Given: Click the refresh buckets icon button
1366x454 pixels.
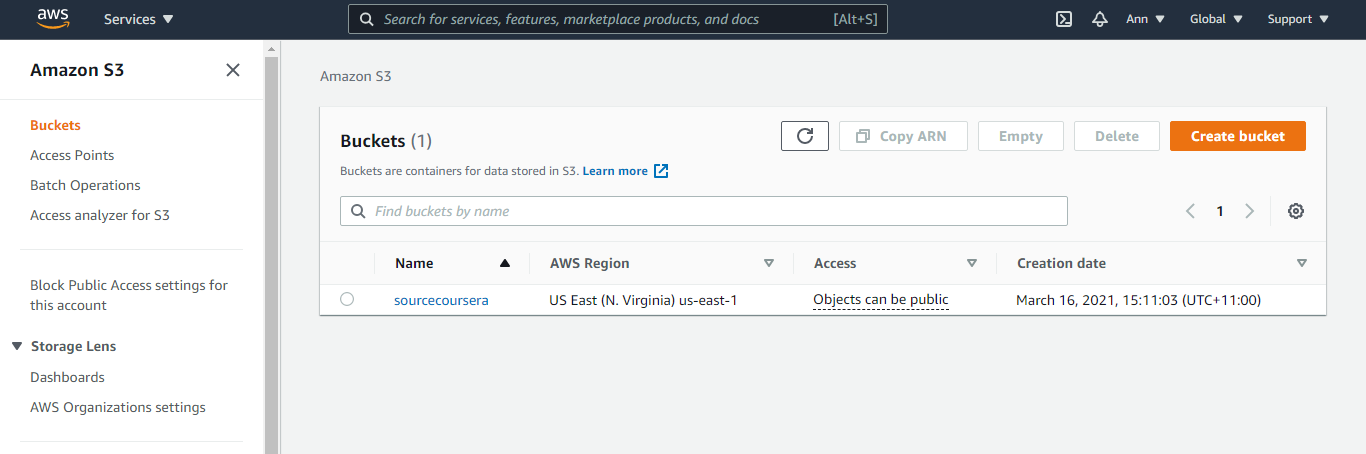Looking at the screenshot, I should (x=804, y=136).
